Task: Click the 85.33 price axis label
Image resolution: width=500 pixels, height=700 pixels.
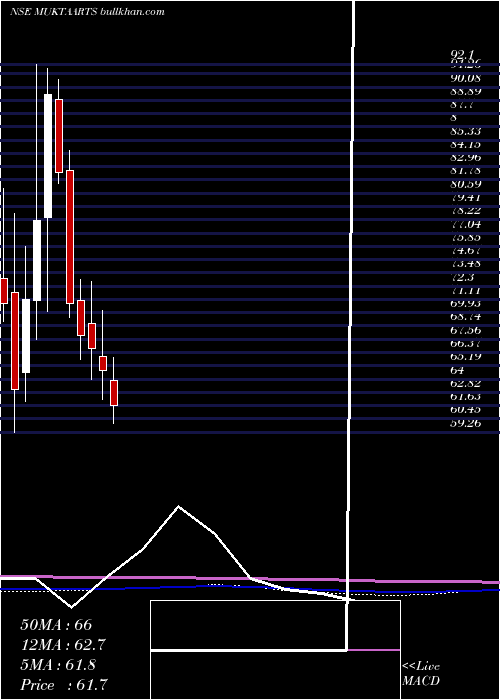Action: coord(465,131)
